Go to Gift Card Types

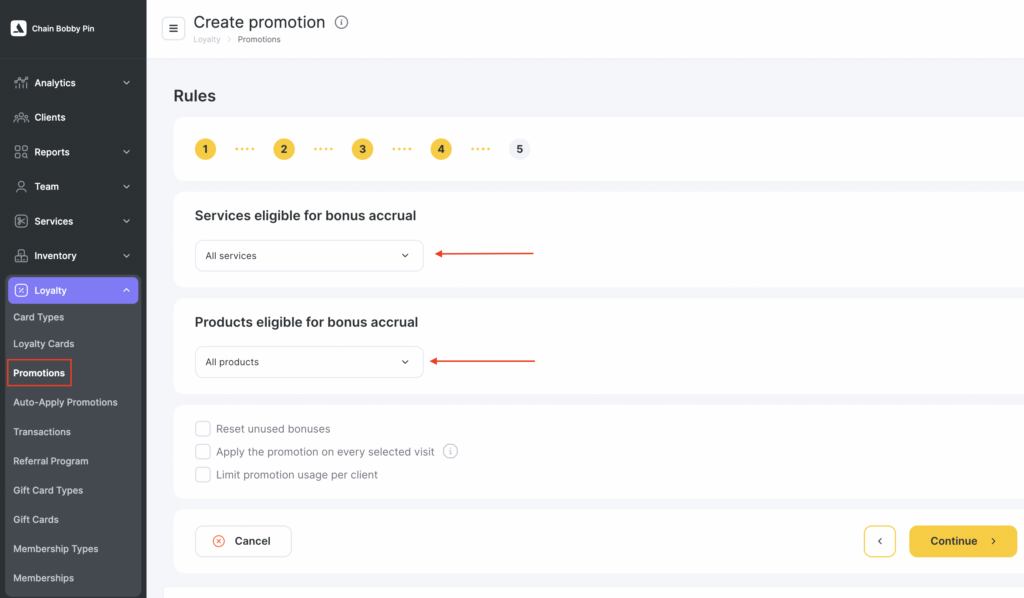[48, 490]
